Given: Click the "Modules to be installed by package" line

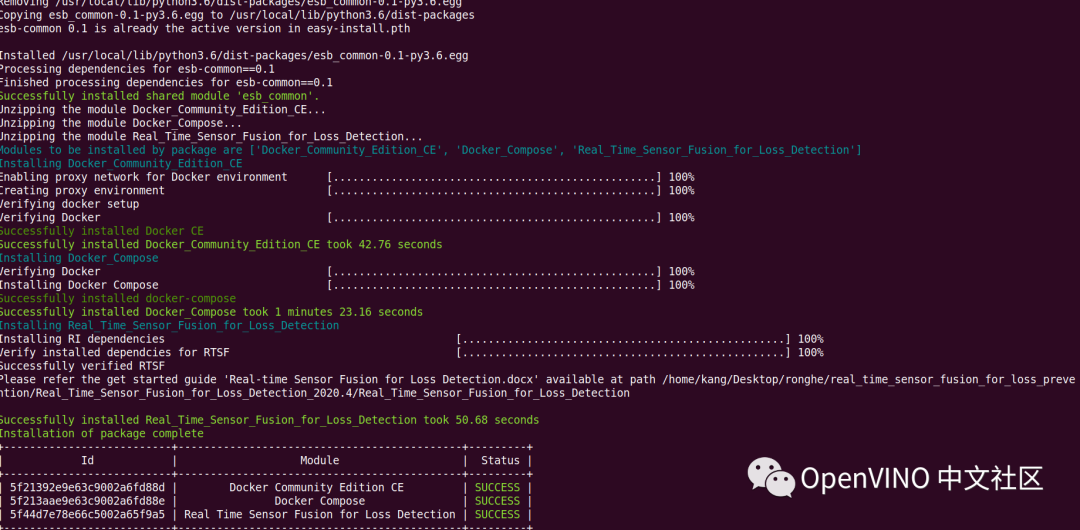Looking at the screenshot, I should (x=430, y=150).
